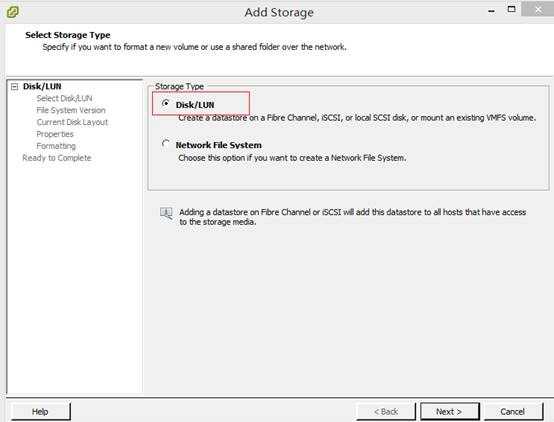Click the datastore info icon
The width and height of the screenshot is (554, 422).
[x=166, y=213]
